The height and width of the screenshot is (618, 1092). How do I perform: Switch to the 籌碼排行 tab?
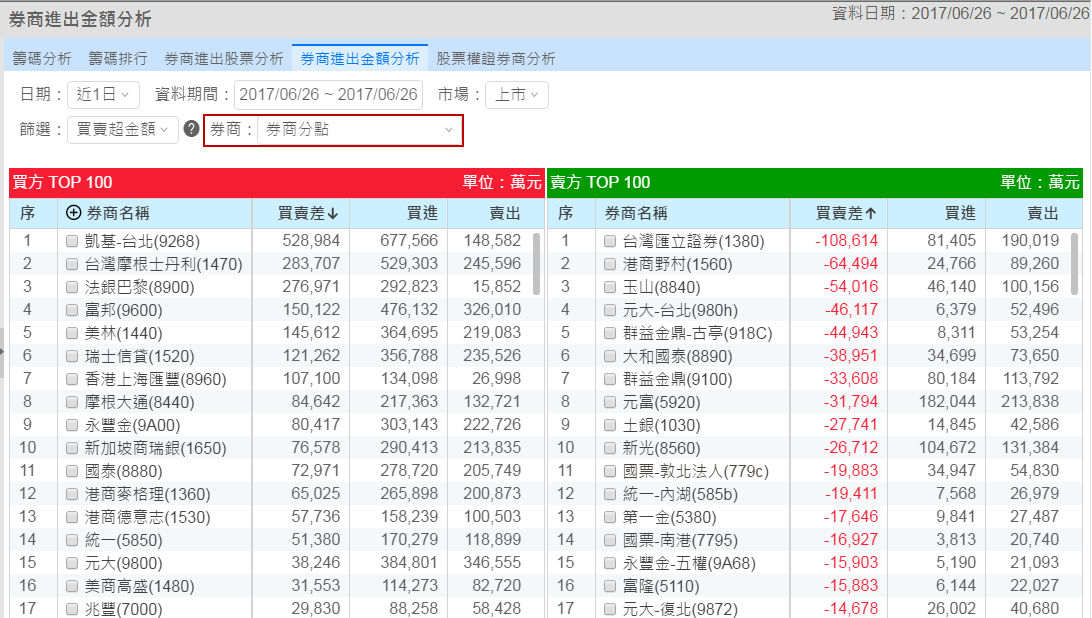[x=118, y=59]
